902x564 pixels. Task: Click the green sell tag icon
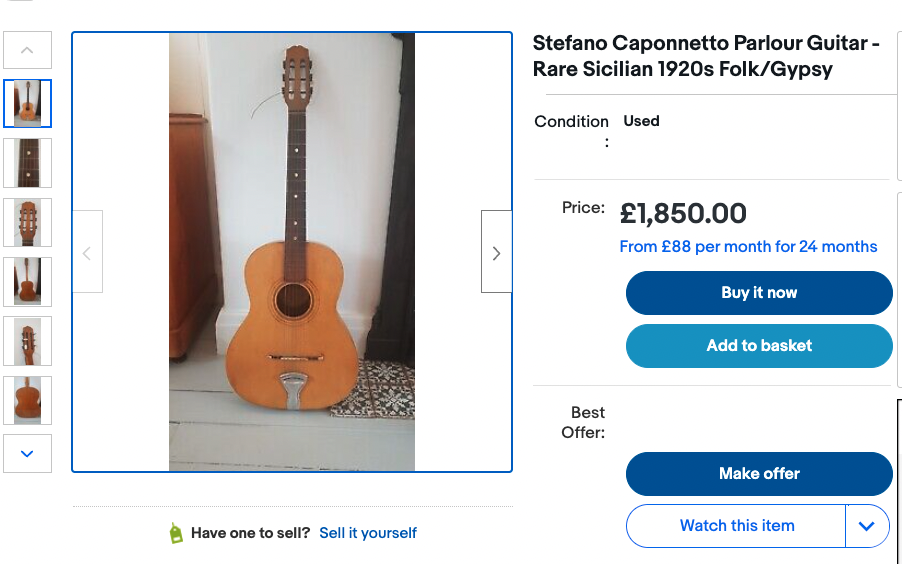176,533
